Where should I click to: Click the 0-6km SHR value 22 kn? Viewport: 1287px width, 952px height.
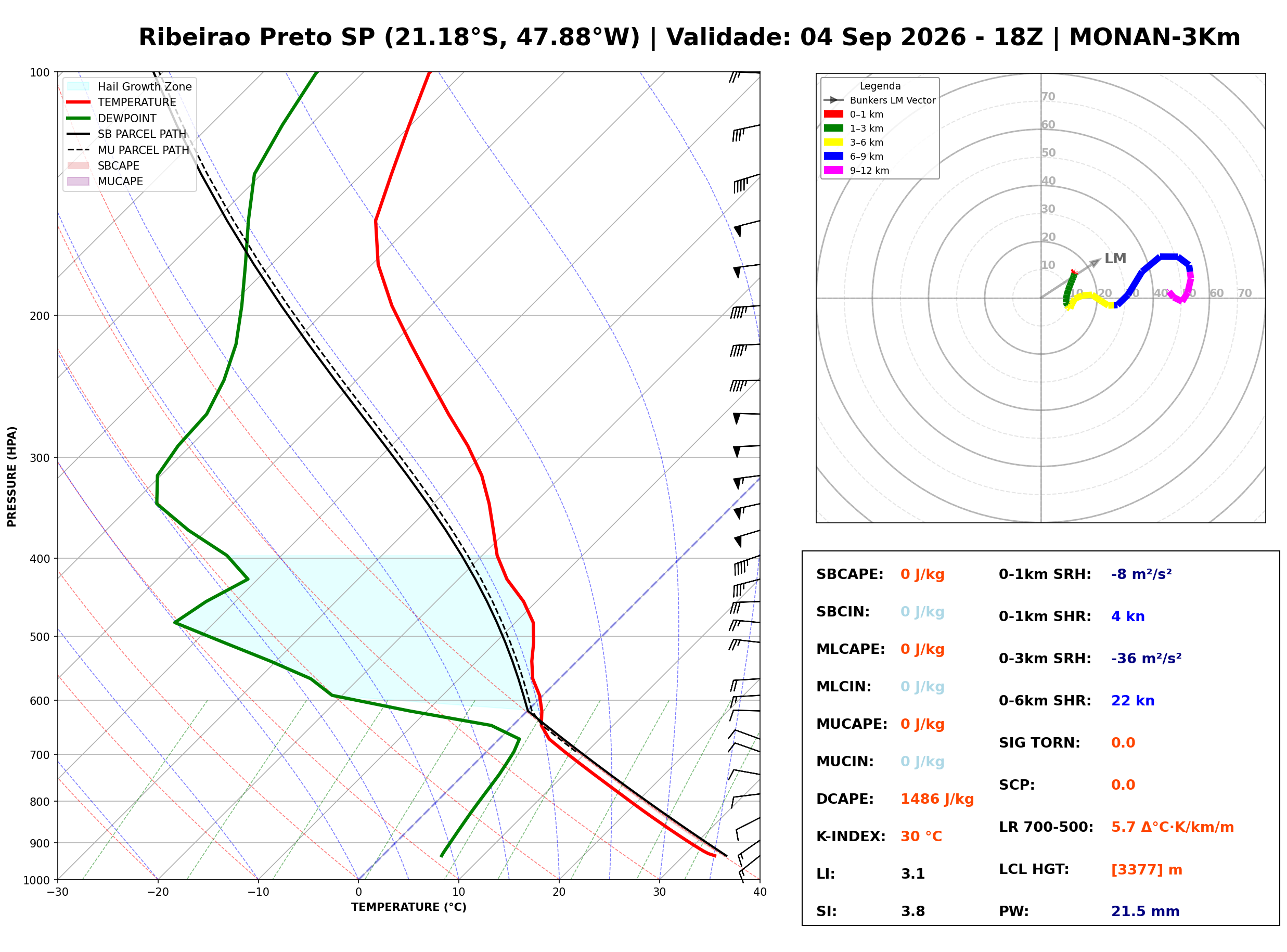click(x=1133, y=701)
